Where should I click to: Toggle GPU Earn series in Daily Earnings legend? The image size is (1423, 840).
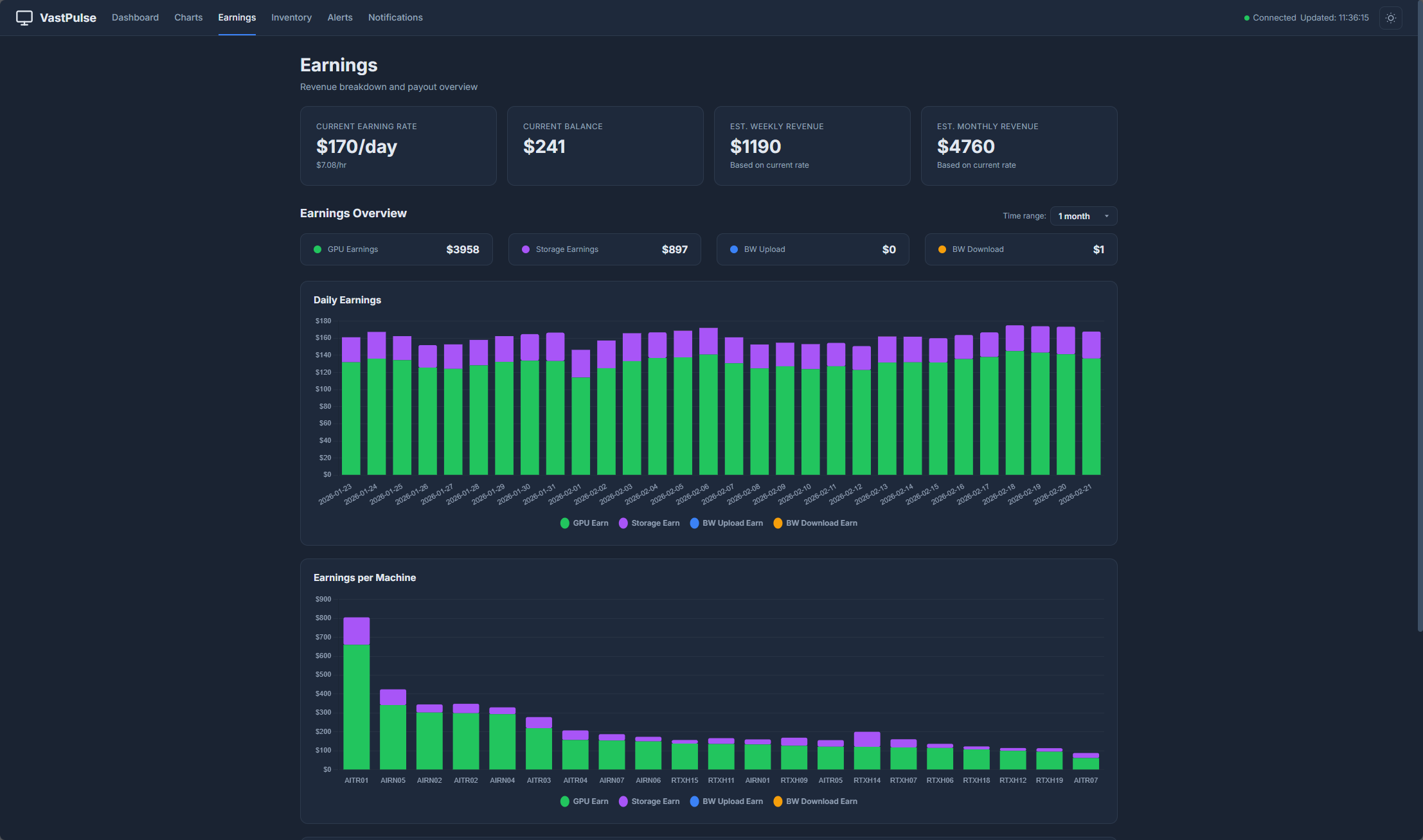[584, 523]
